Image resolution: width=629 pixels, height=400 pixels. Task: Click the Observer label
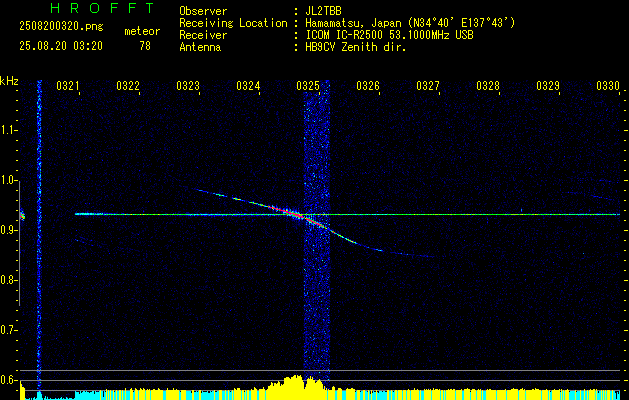(203, 11)
